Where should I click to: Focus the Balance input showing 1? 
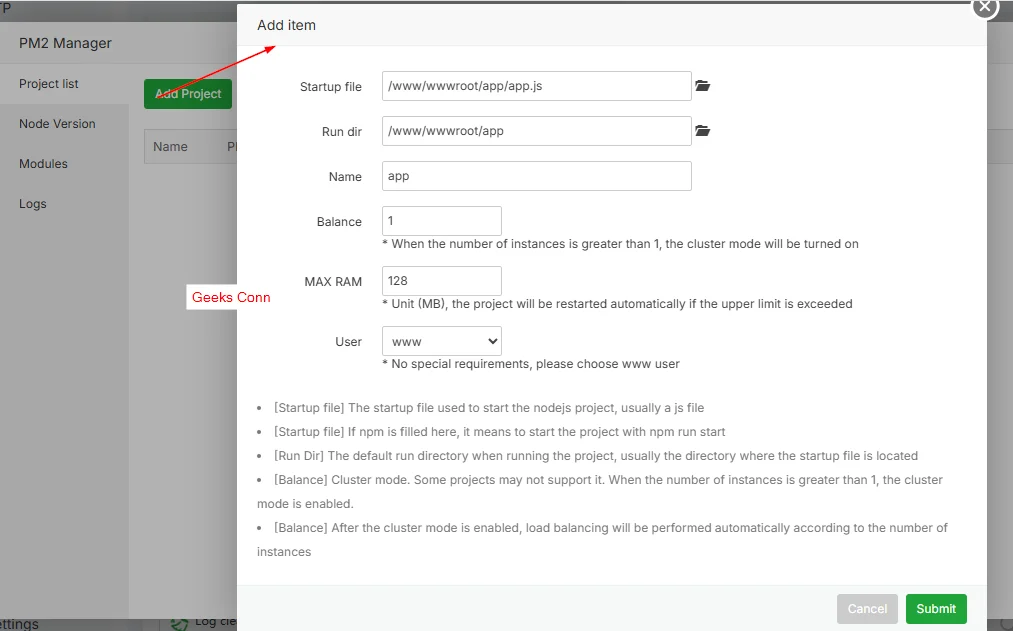441,220
